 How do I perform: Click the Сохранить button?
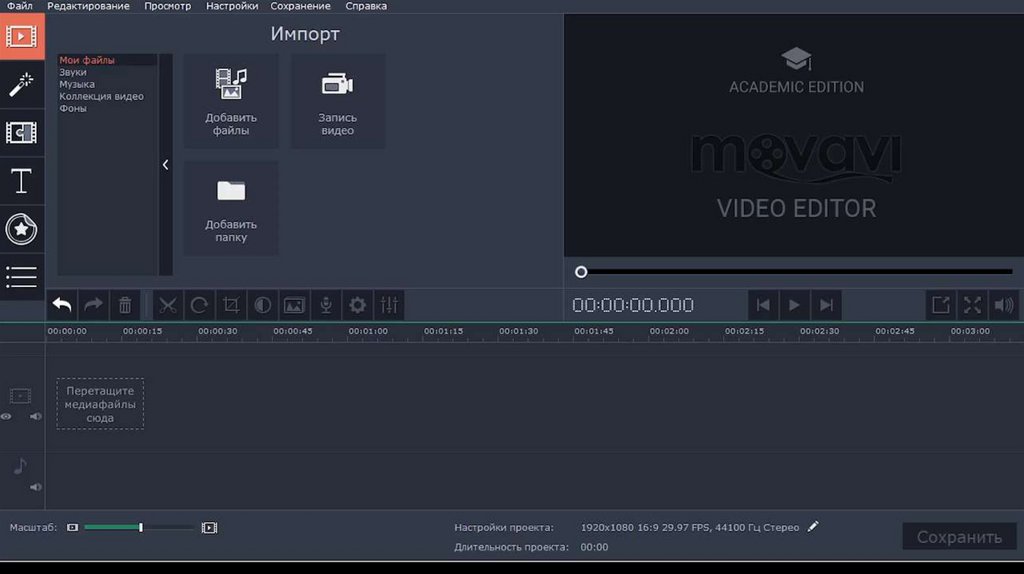[959, 537]
